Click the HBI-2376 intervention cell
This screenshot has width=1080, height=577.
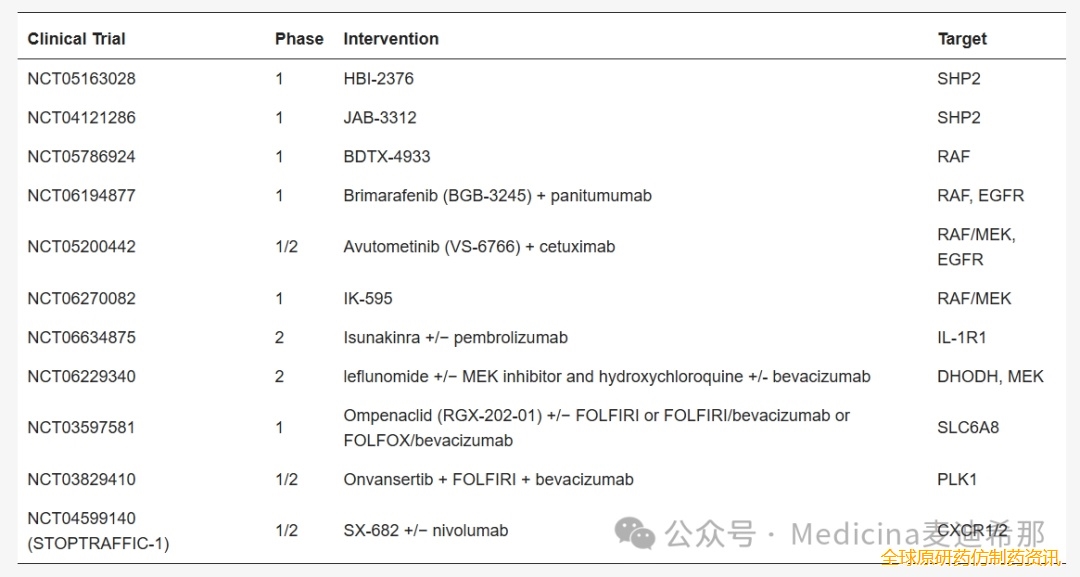pos(379,78)
